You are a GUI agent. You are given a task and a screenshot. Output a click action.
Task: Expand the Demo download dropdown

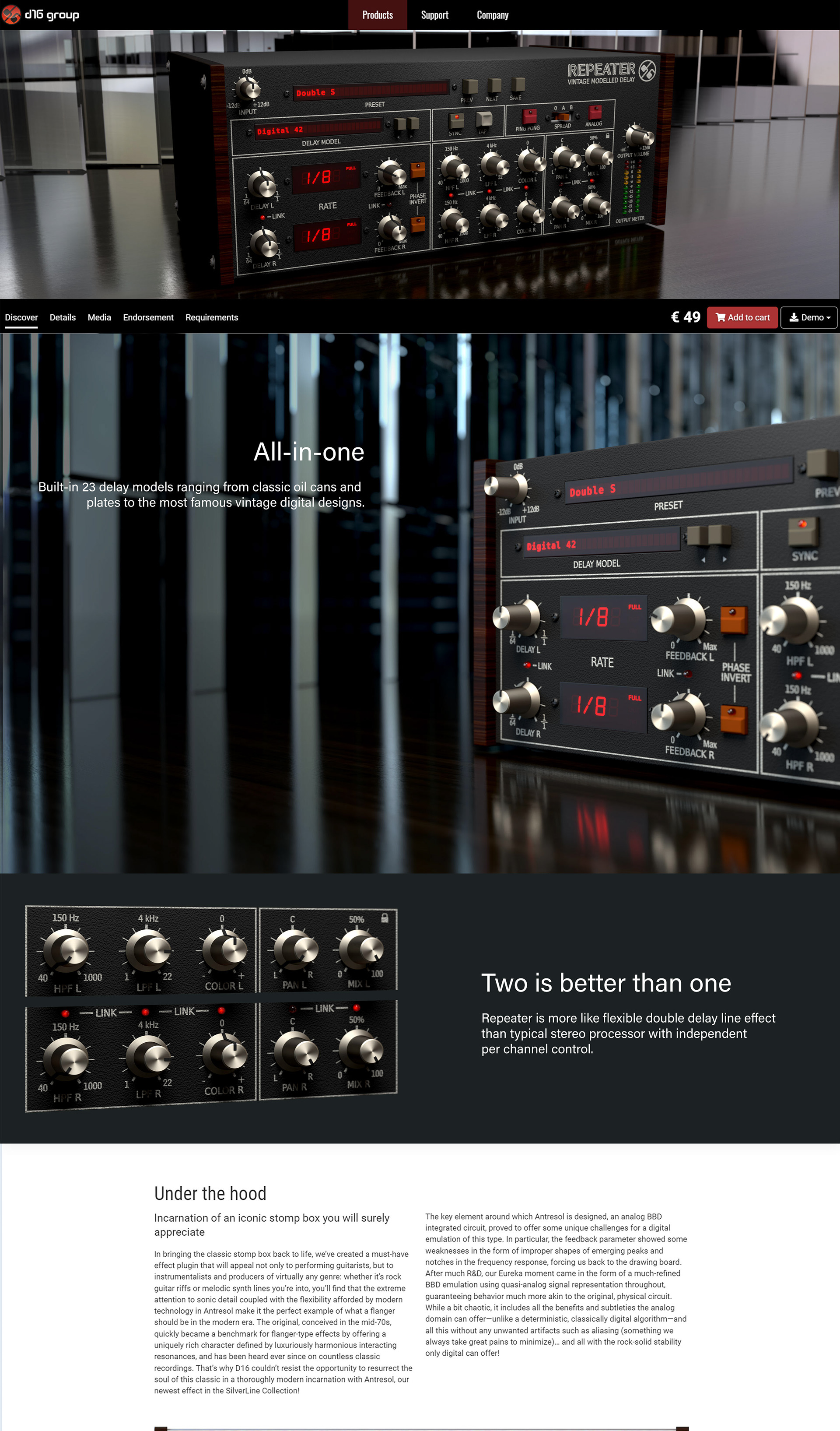tap(809, 317)
